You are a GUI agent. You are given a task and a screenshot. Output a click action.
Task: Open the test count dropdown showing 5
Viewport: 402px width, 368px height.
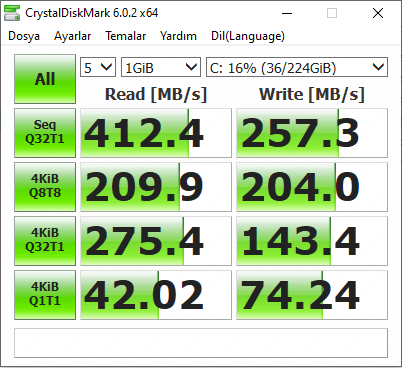98,67
